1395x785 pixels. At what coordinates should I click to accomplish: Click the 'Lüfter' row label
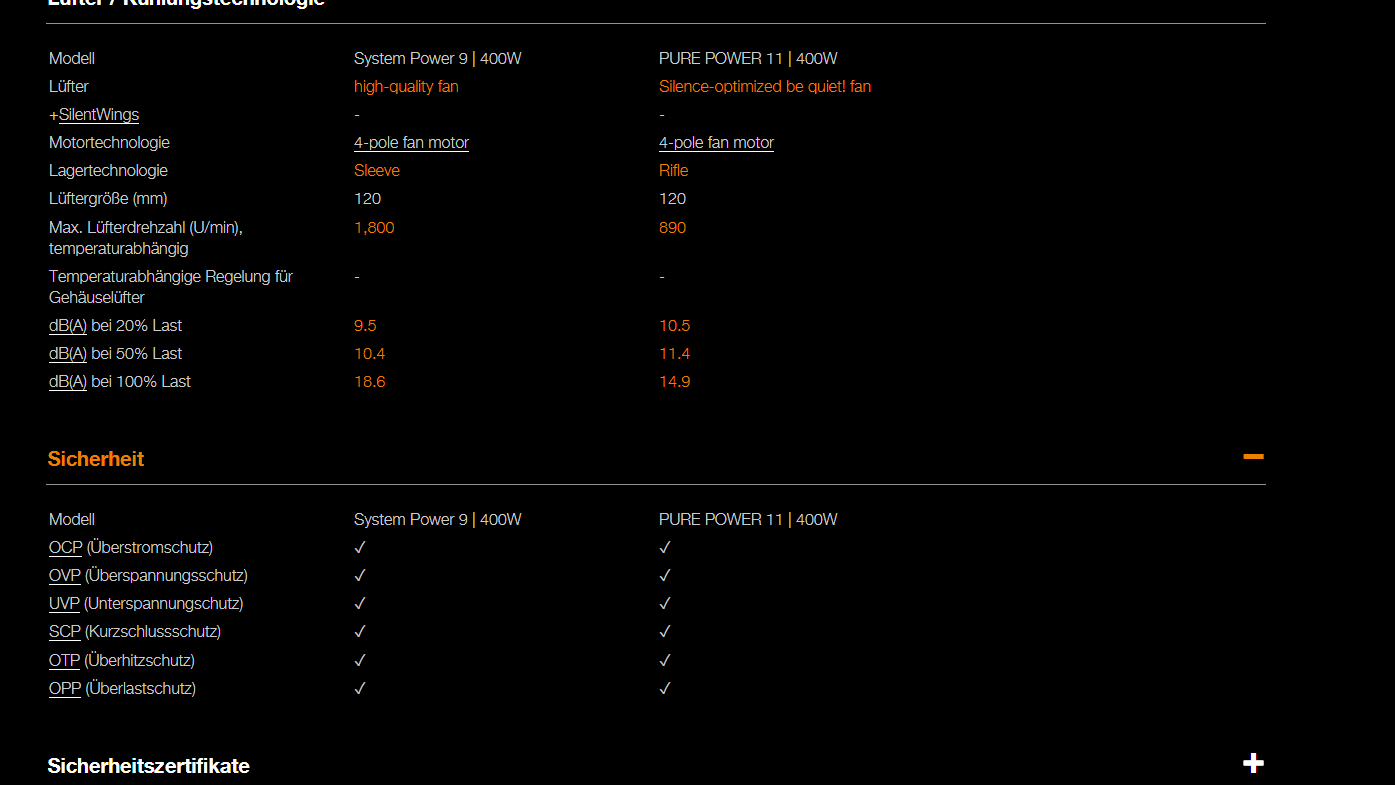click(x=69, y=87)
